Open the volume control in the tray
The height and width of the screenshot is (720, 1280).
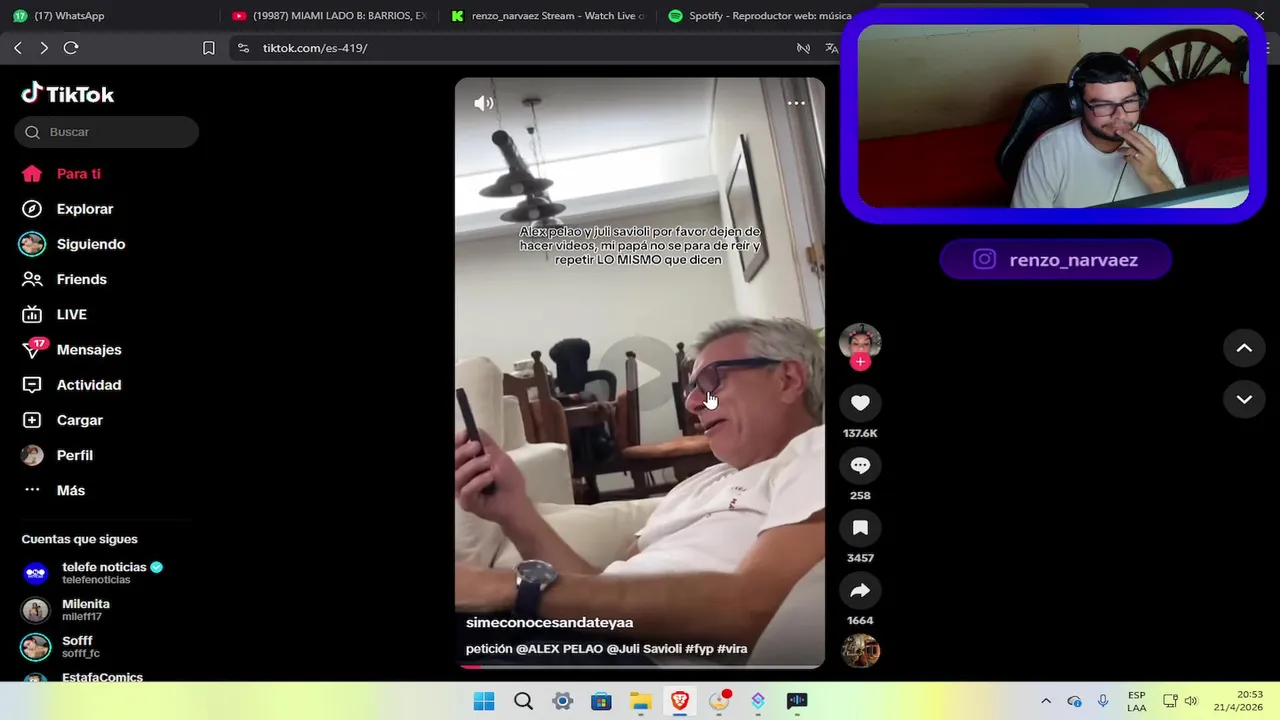click(x=1191, y=701)
